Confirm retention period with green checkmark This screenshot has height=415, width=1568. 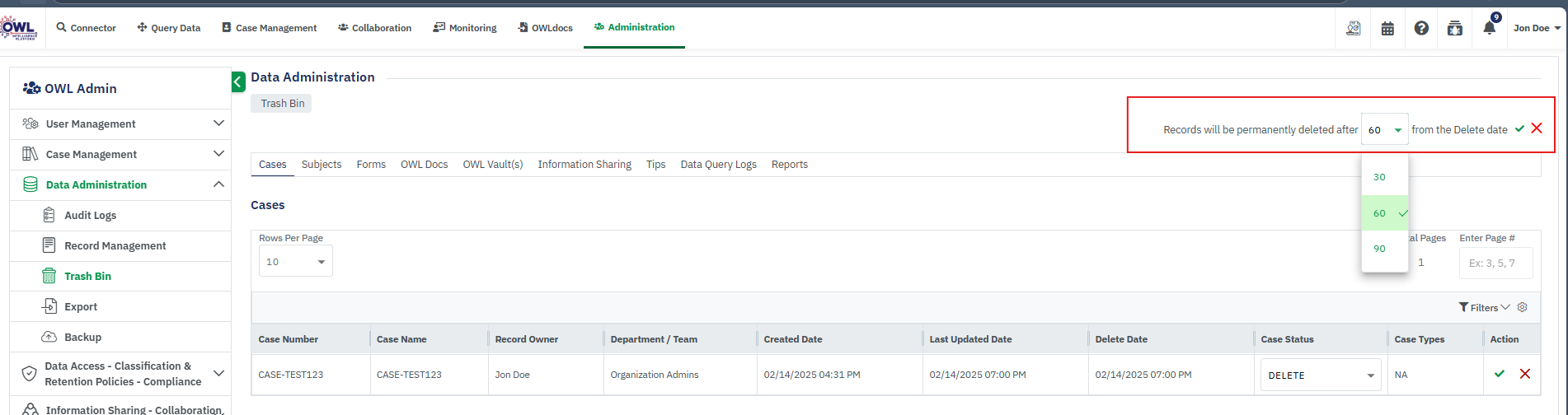pyautogui.click(x=1519, y=128)
